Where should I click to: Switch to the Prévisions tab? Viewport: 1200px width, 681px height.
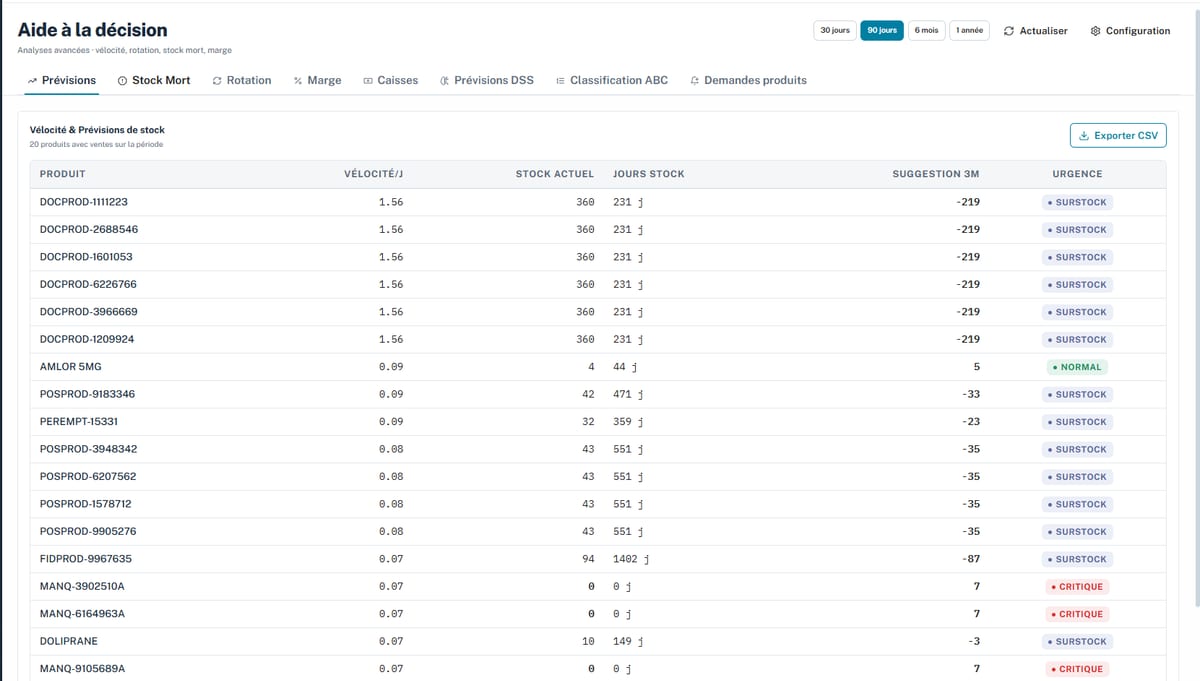62,80
